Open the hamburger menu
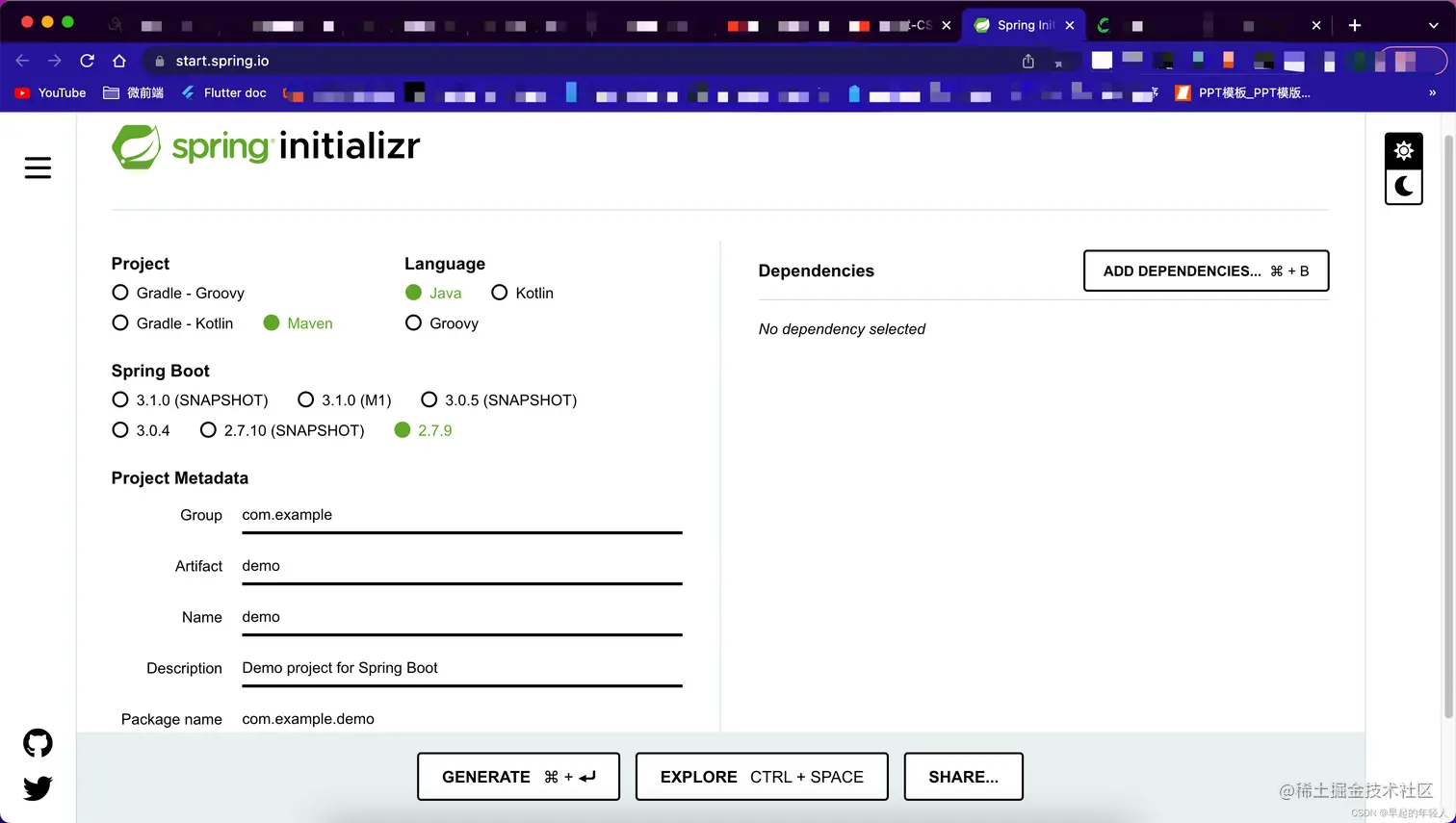 click(38, 167)
